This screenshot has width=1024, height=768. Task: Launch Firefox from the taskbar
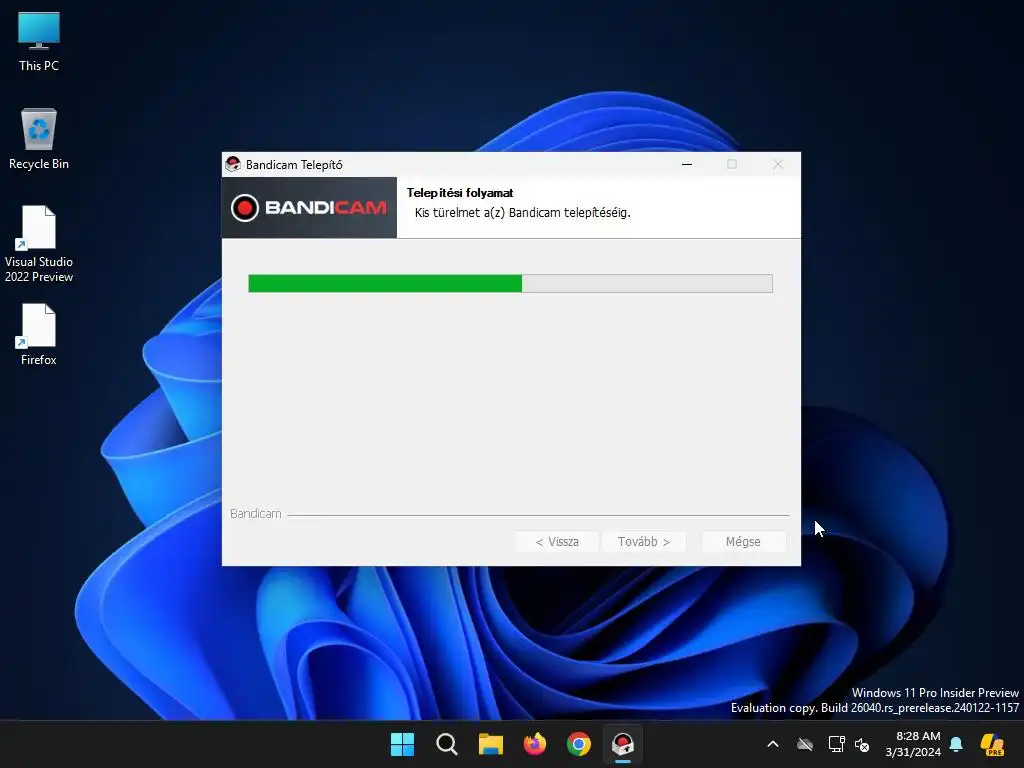tap(535, 744)
